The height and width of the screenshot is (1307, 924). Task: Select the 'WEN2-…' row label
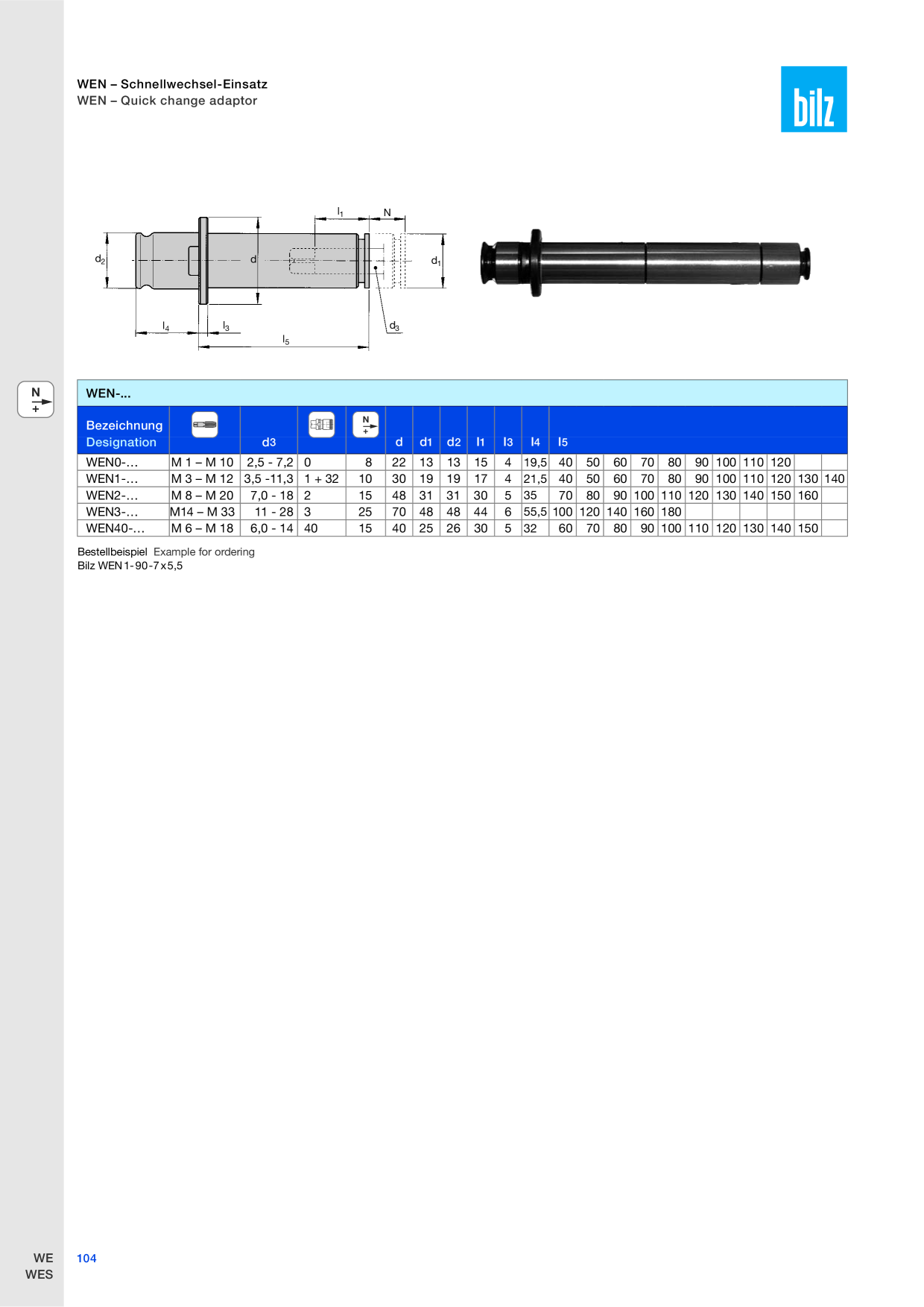tap(112, 496)
